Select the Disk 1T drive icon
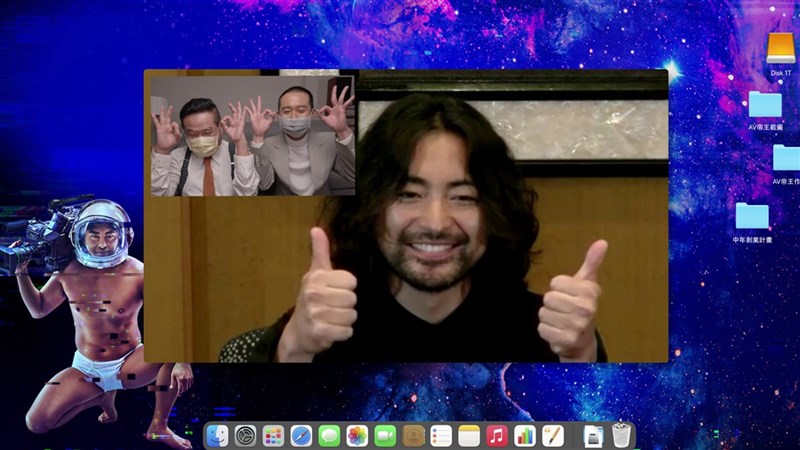Image resolution: width=800 pixels, height=450 pixels. [x=781, y=49]
